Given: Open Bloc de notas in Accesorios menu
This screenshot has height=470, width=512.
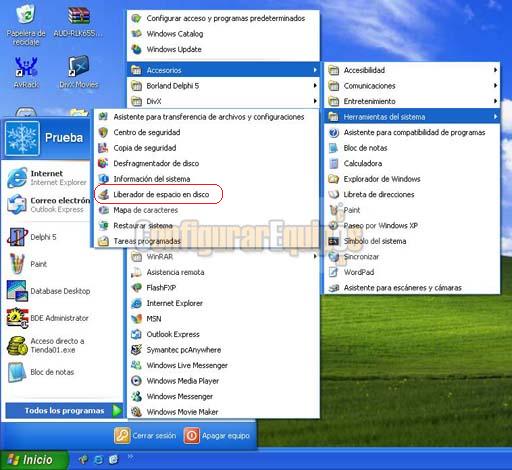Looking at the screenshot, I should click(x=412, y=148).
